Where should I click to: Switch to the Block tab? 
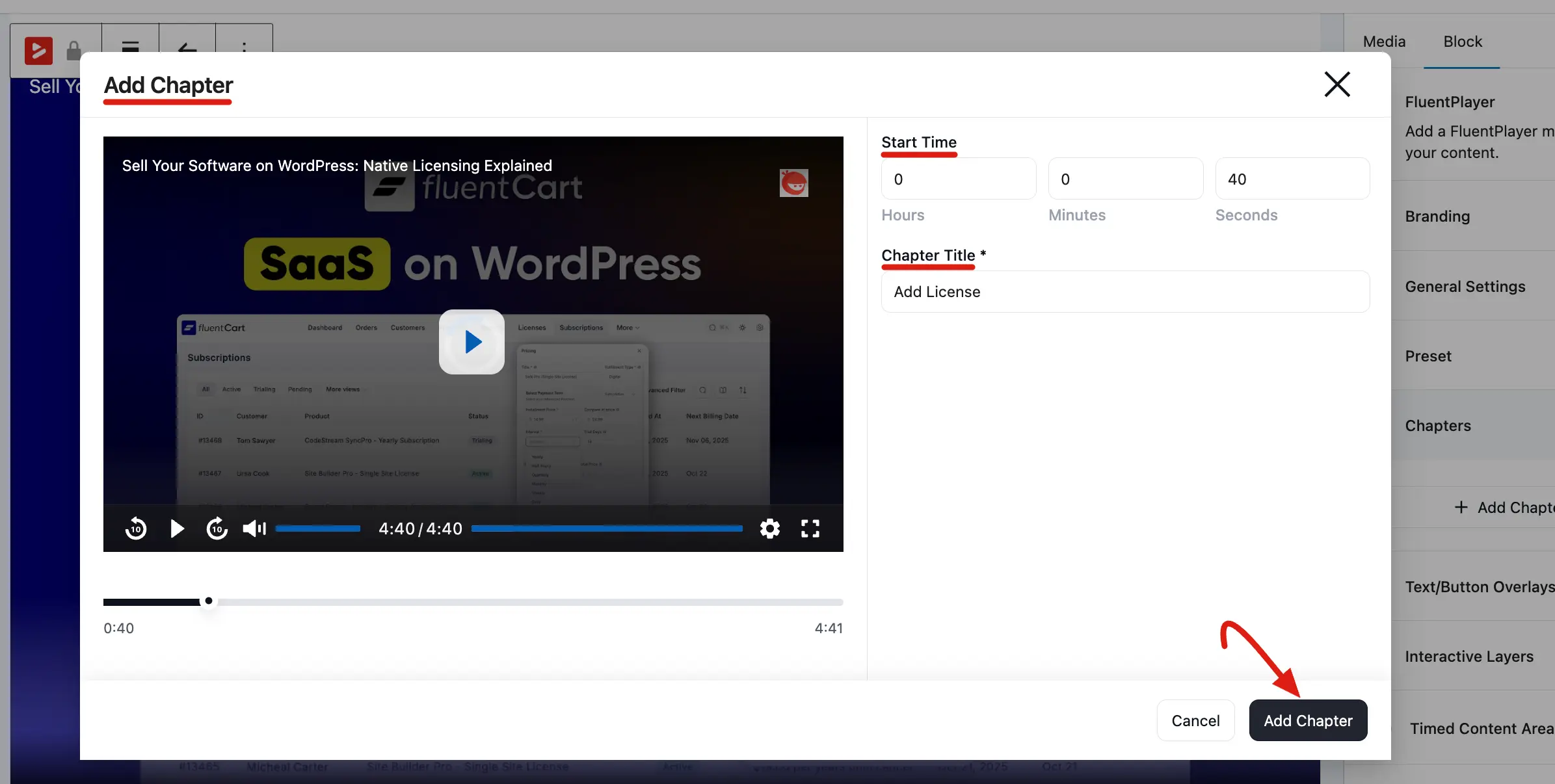(x=1463, y=42)
